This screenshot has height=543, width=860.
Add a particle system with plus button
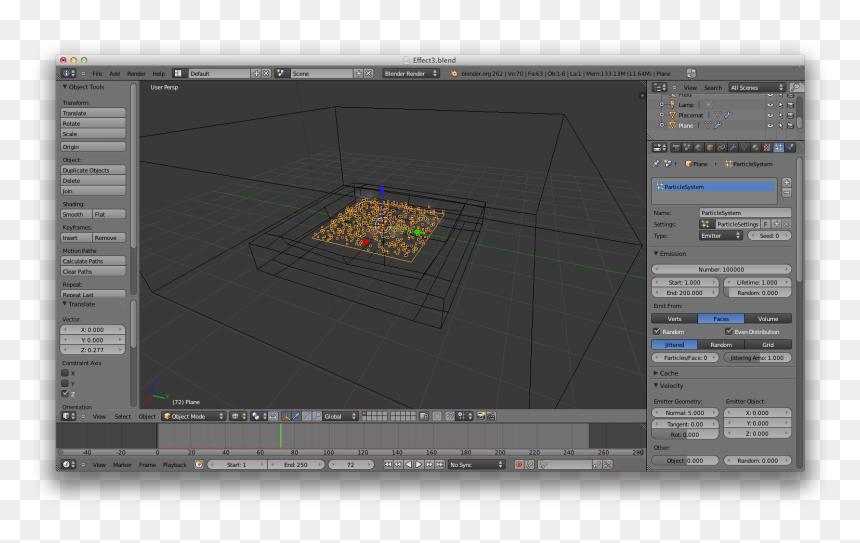point(787,182)
